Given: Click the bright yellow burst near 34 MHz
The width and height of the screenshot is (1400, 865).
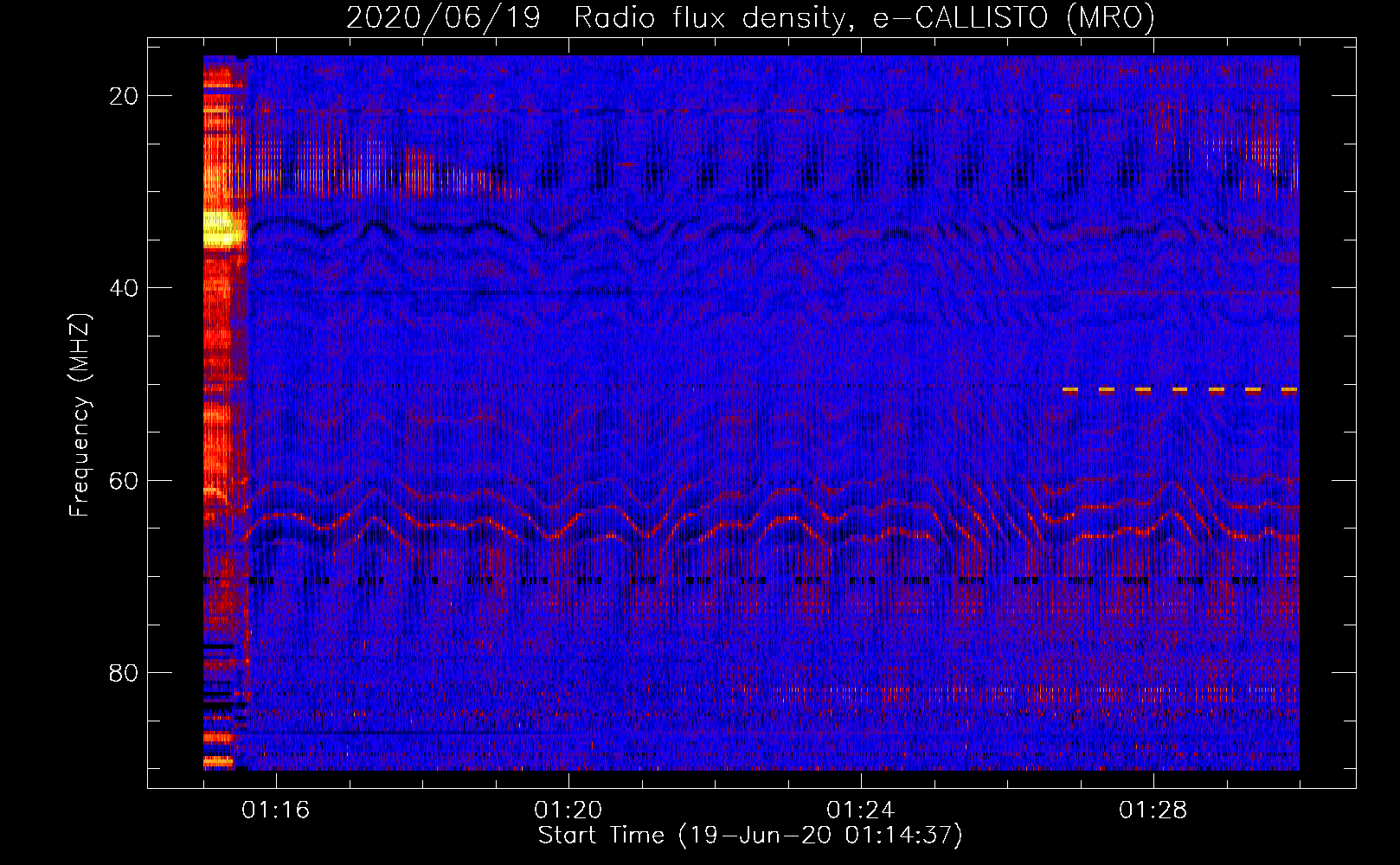Looking at the screenshot, I should coord(223,229).
